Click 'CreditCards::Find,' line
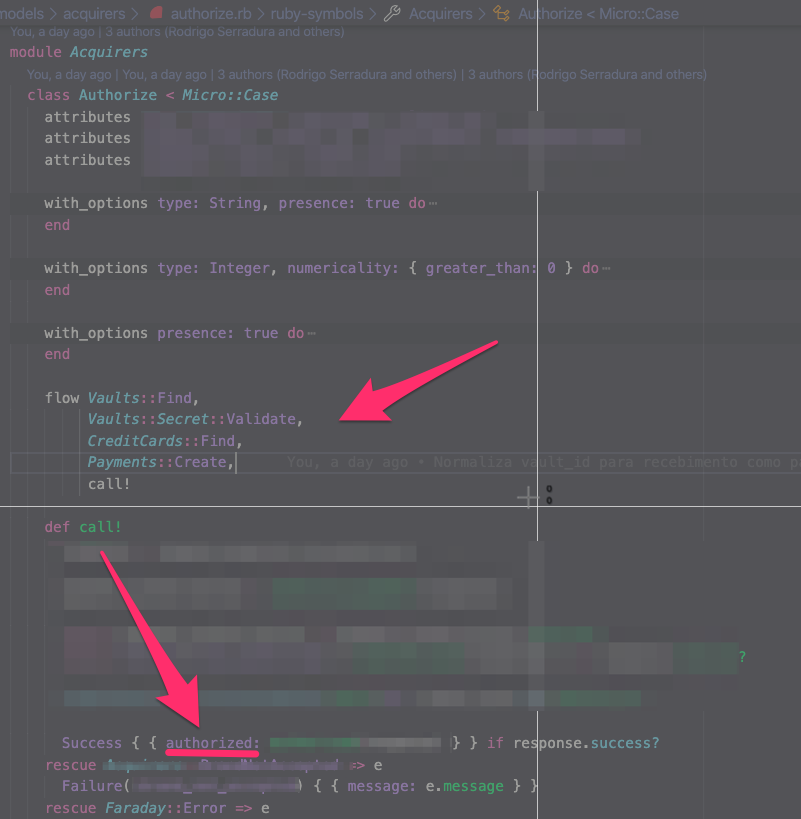The height and width of the screenshot is (819, 801). tap(164, 441)
